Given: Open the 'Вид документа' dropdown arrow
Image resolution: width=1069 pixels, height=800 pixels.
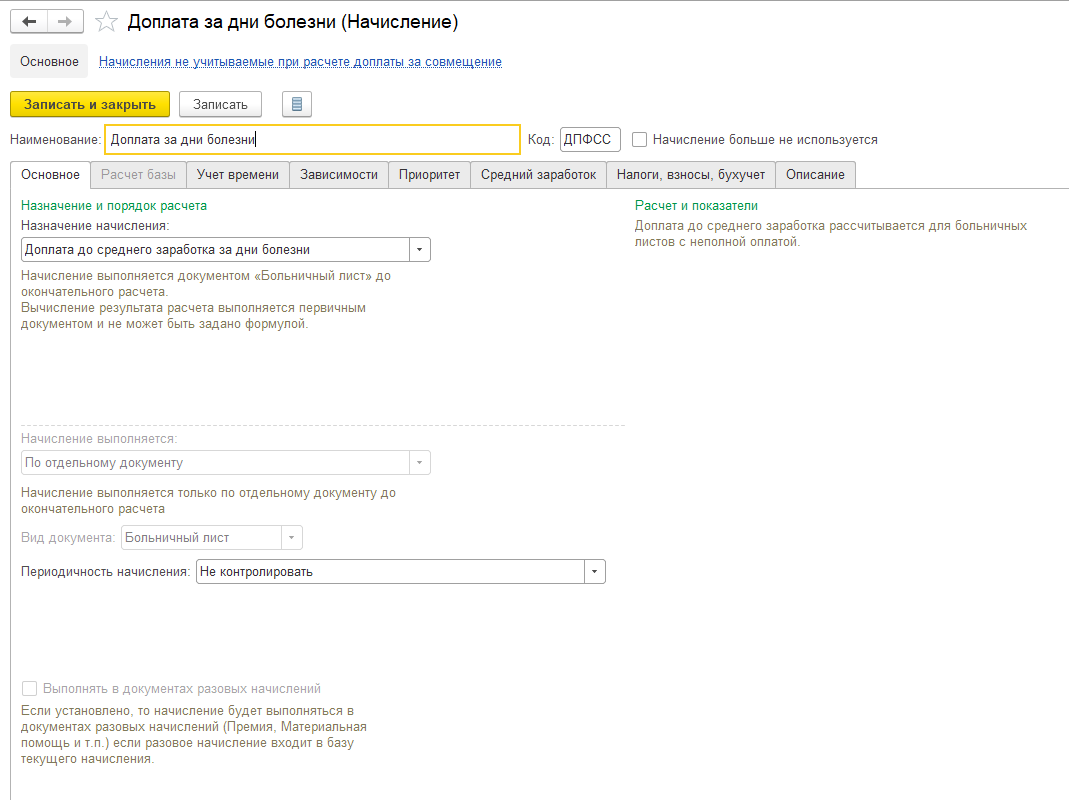Looking at the screenshot, I should (292, 538).
